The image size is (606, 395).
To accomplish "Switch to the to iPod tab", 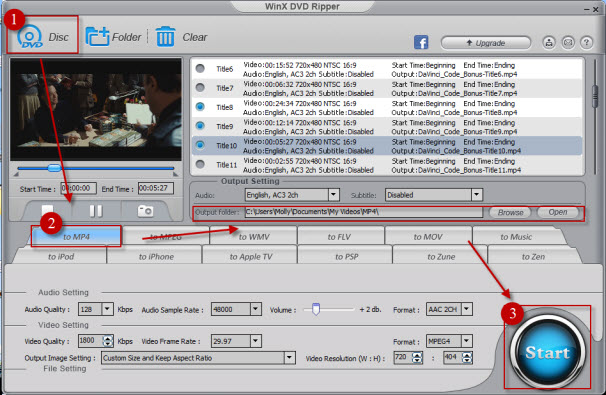I will (61, 256).
